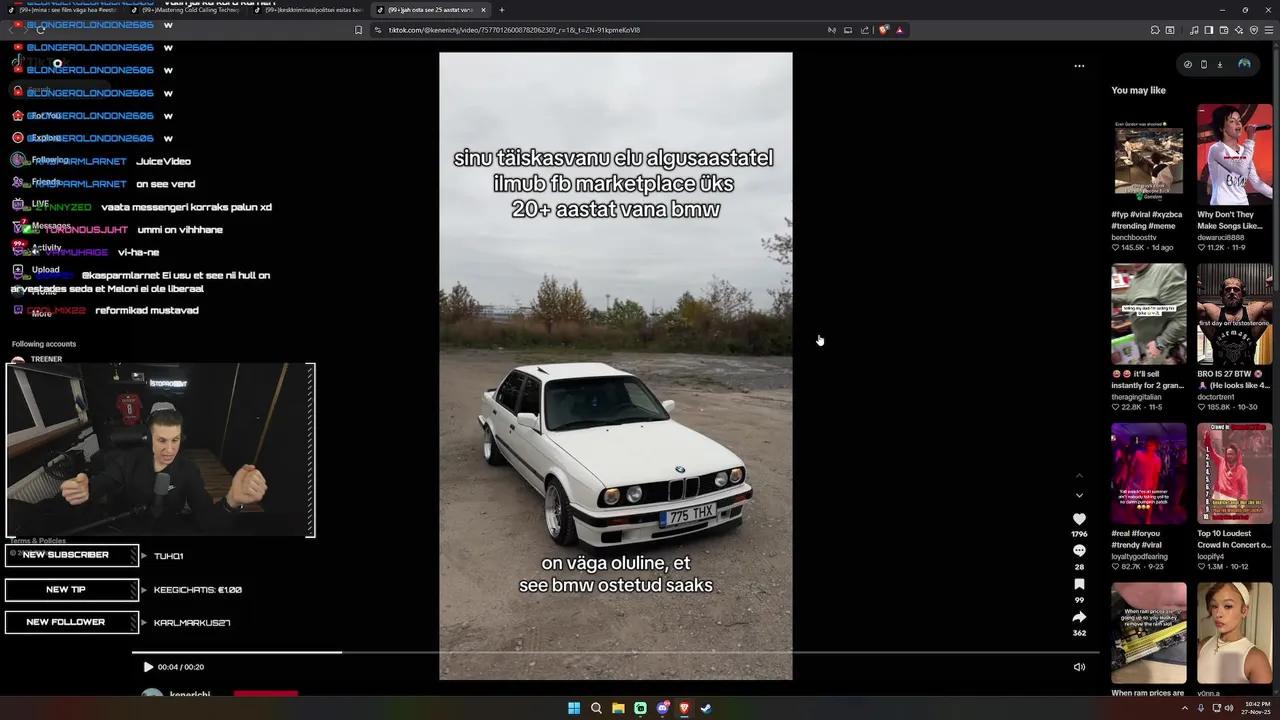Click the kenerichj uploader name below video
This screenshot has width=1280, height=720.
190,695
